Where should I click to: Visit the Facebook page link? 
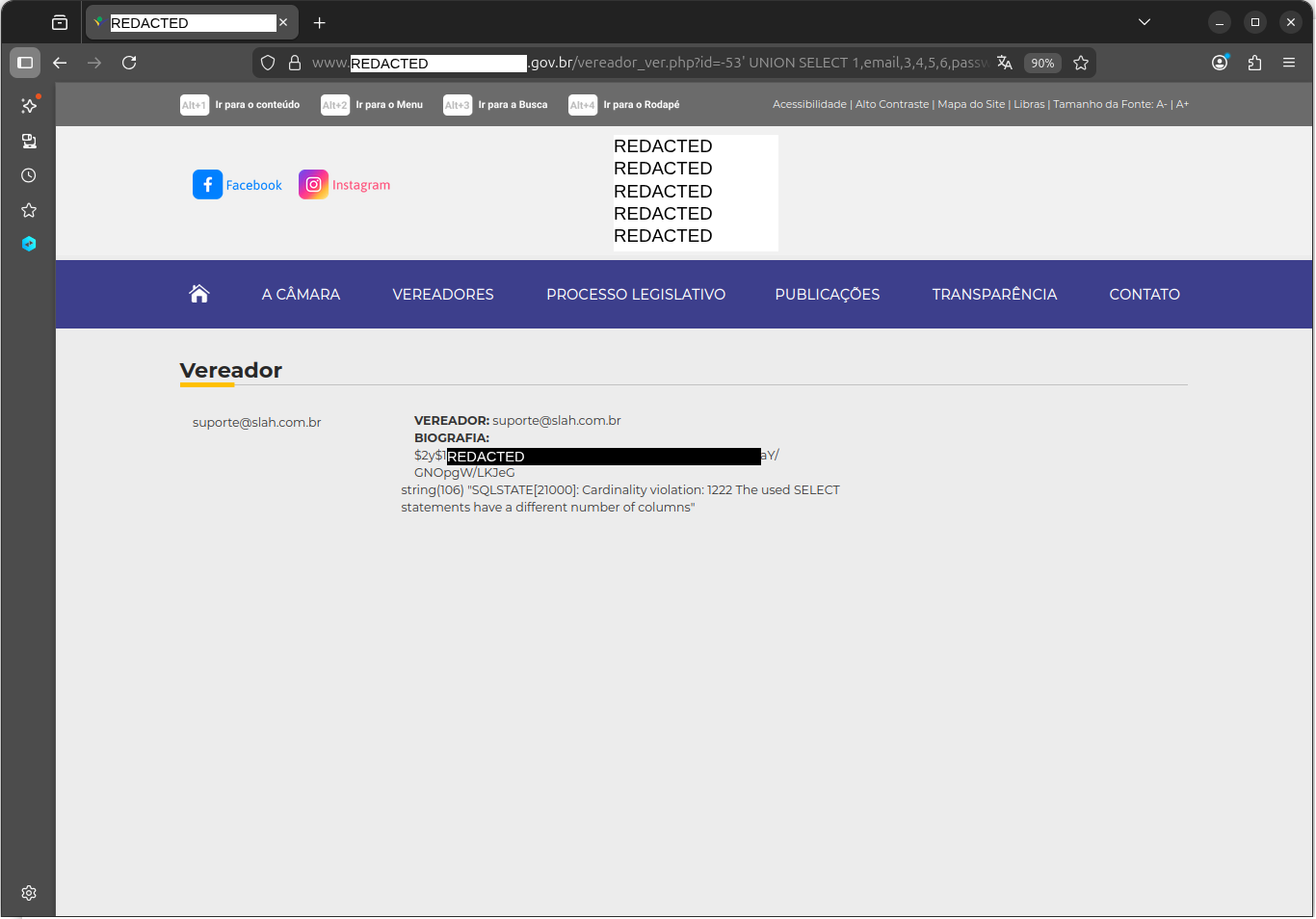point(237,184)
